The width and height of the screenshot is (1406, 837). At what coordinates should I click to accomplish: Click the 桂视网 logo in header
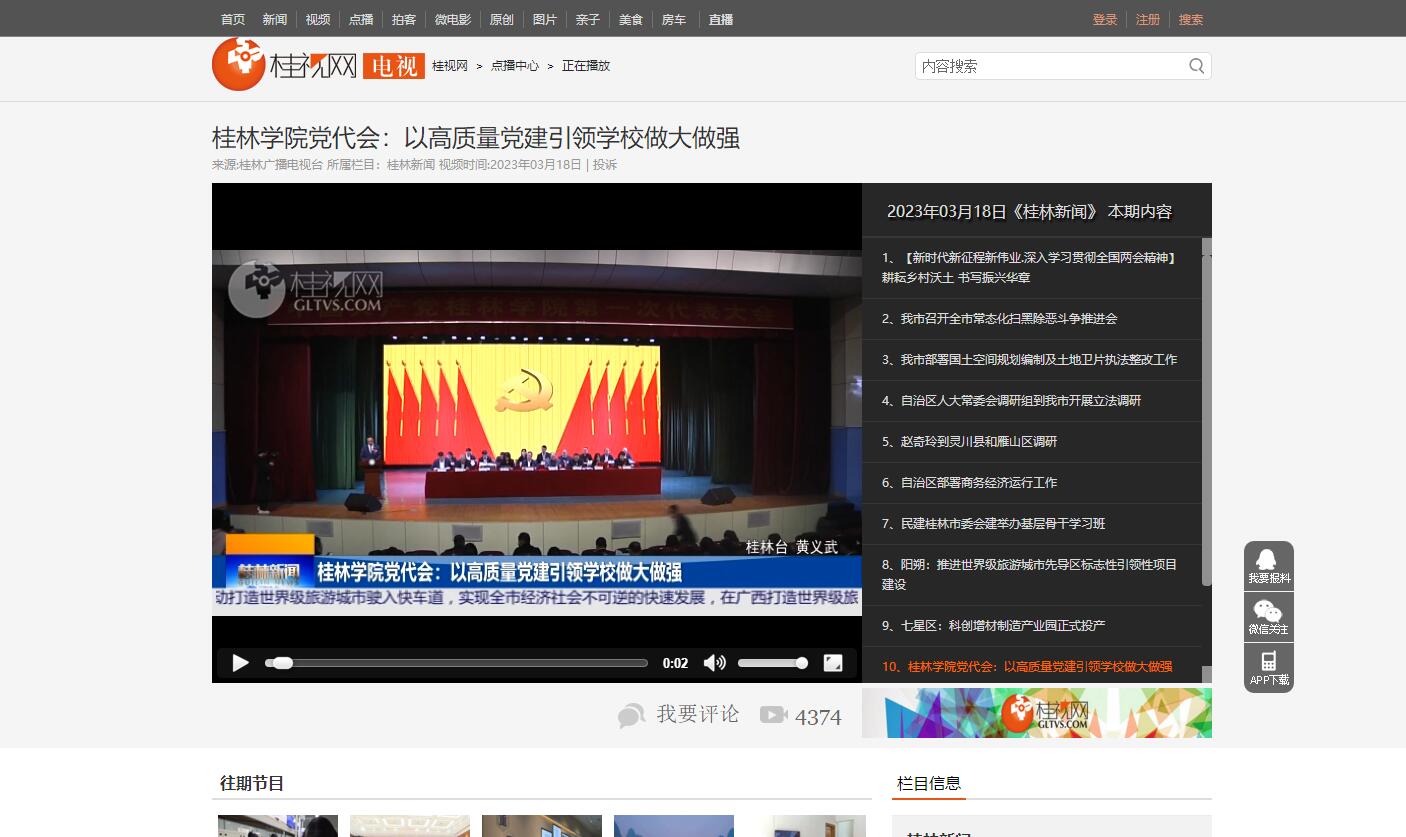285,65
